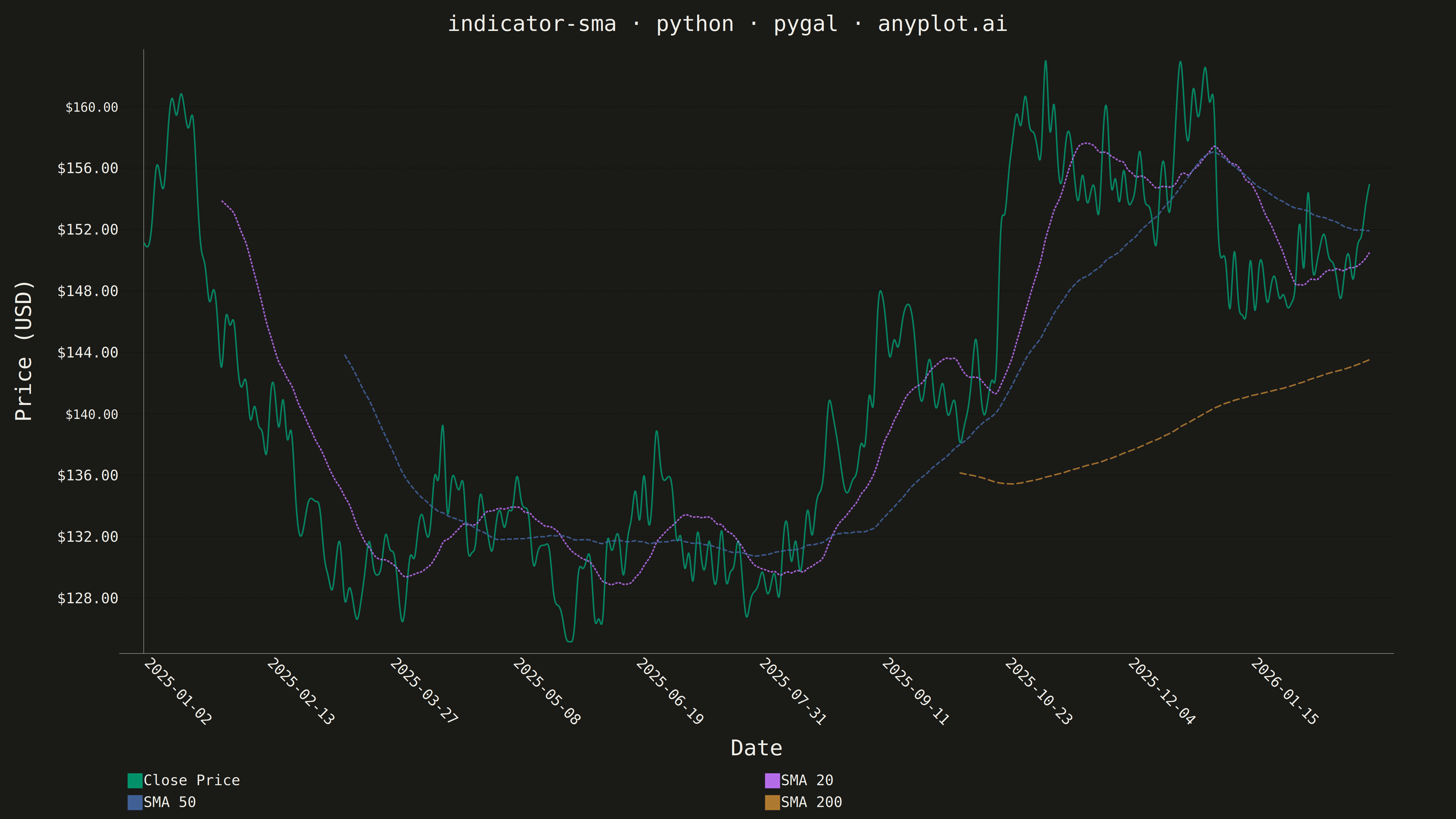
Task: Click the chart title text
Action: click(x=727, y=24)
